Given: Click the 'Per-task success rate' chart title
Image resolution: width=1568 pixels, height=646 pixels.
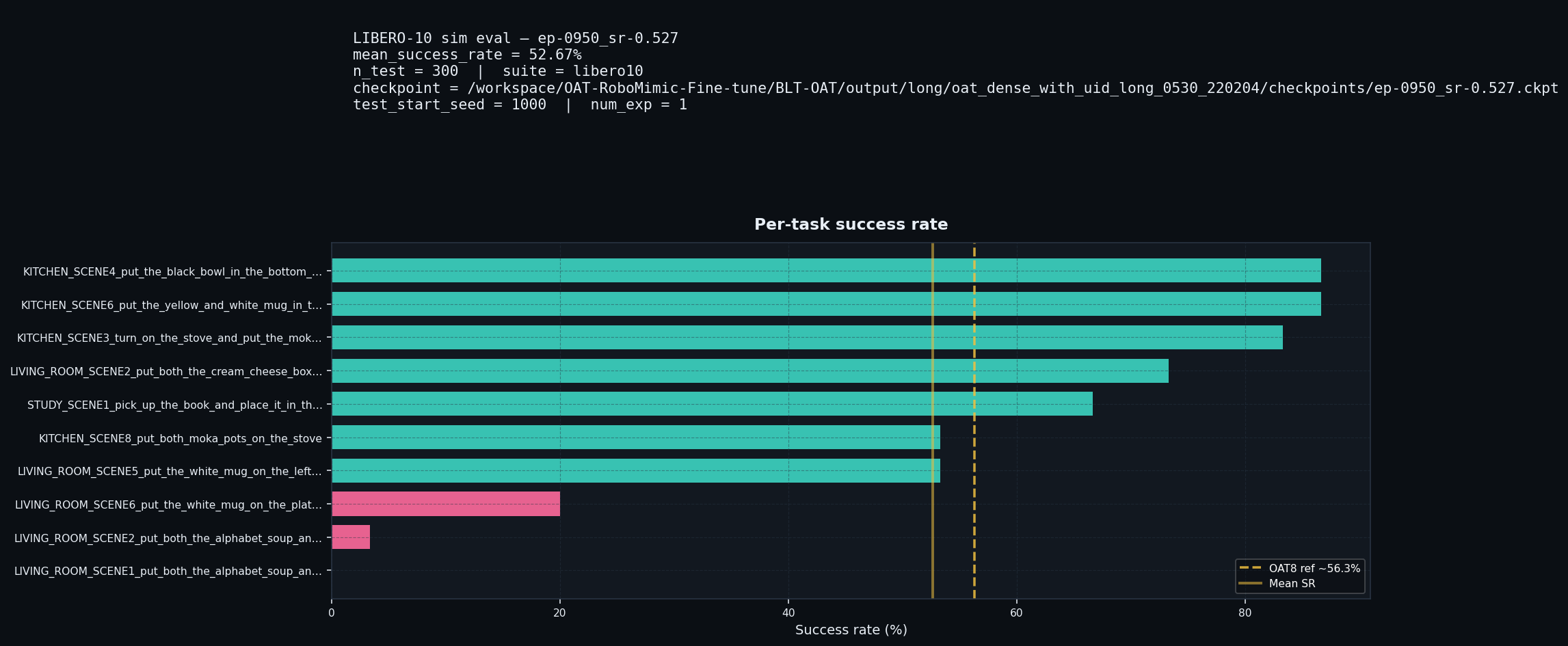Looking at the screenshot, I should tap(851, 225).
